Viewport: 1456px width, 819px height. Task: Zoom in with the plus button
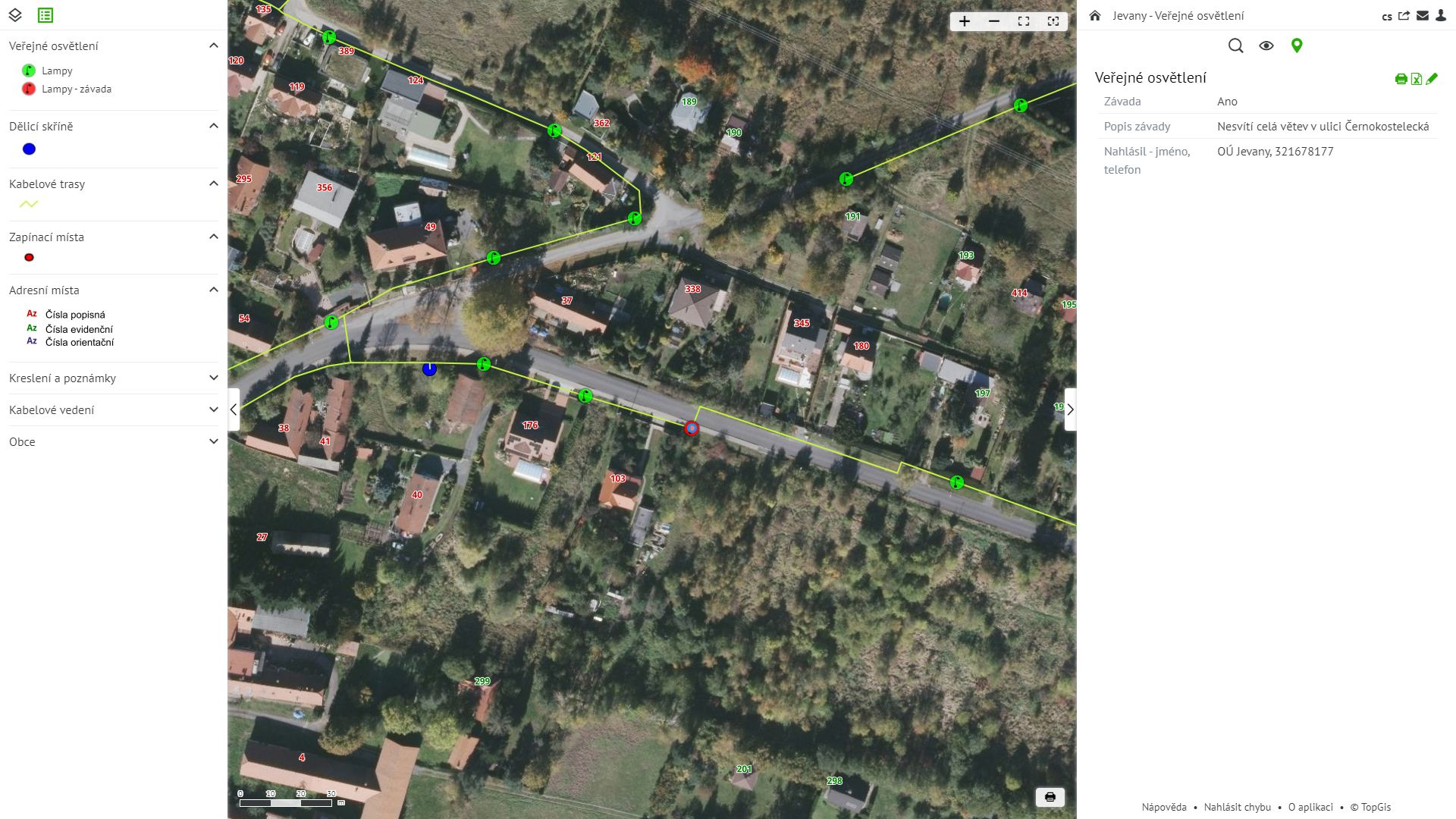(964, 21)
